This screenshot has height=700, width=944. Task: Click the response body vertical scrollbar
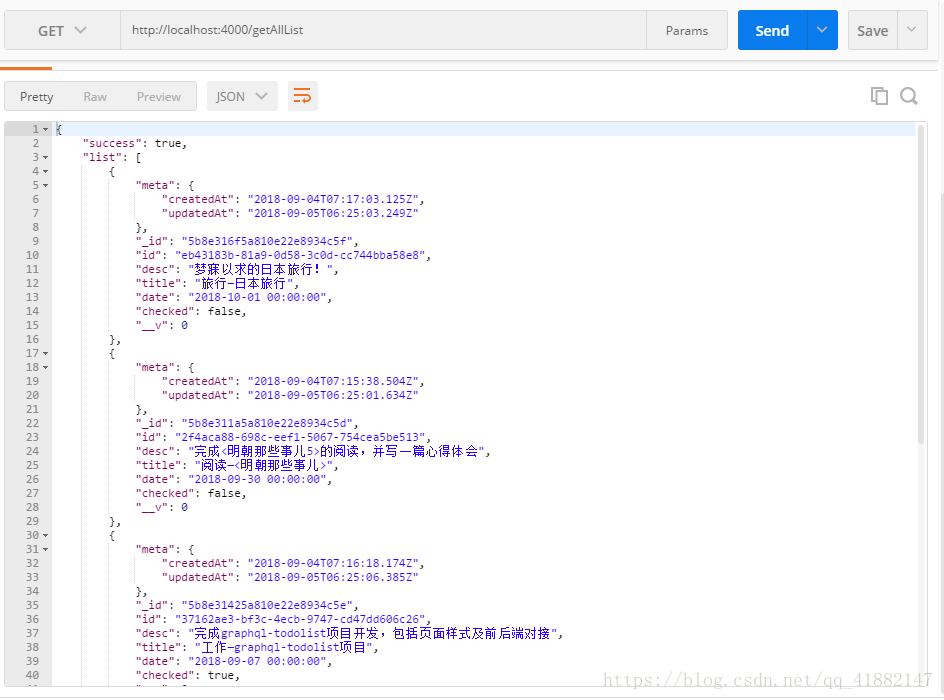click(x=921, y=285)
